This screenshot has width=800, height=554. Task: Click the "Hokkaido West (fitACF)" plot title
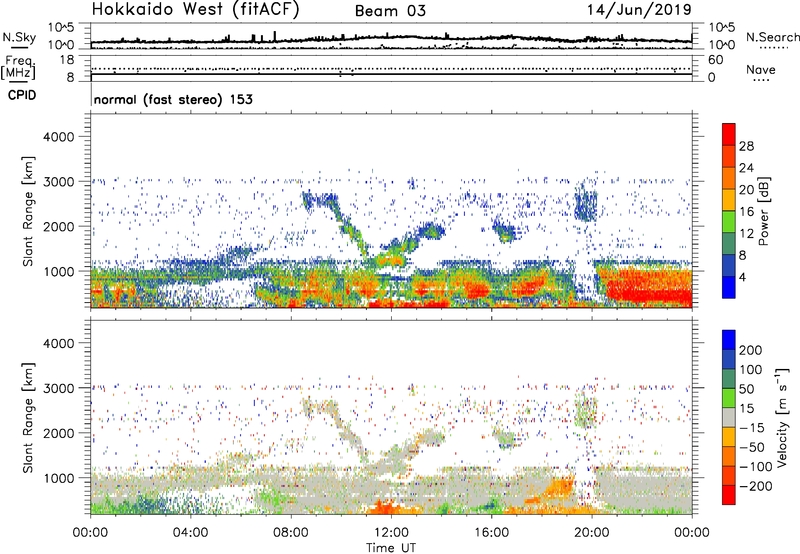[195, 9]
